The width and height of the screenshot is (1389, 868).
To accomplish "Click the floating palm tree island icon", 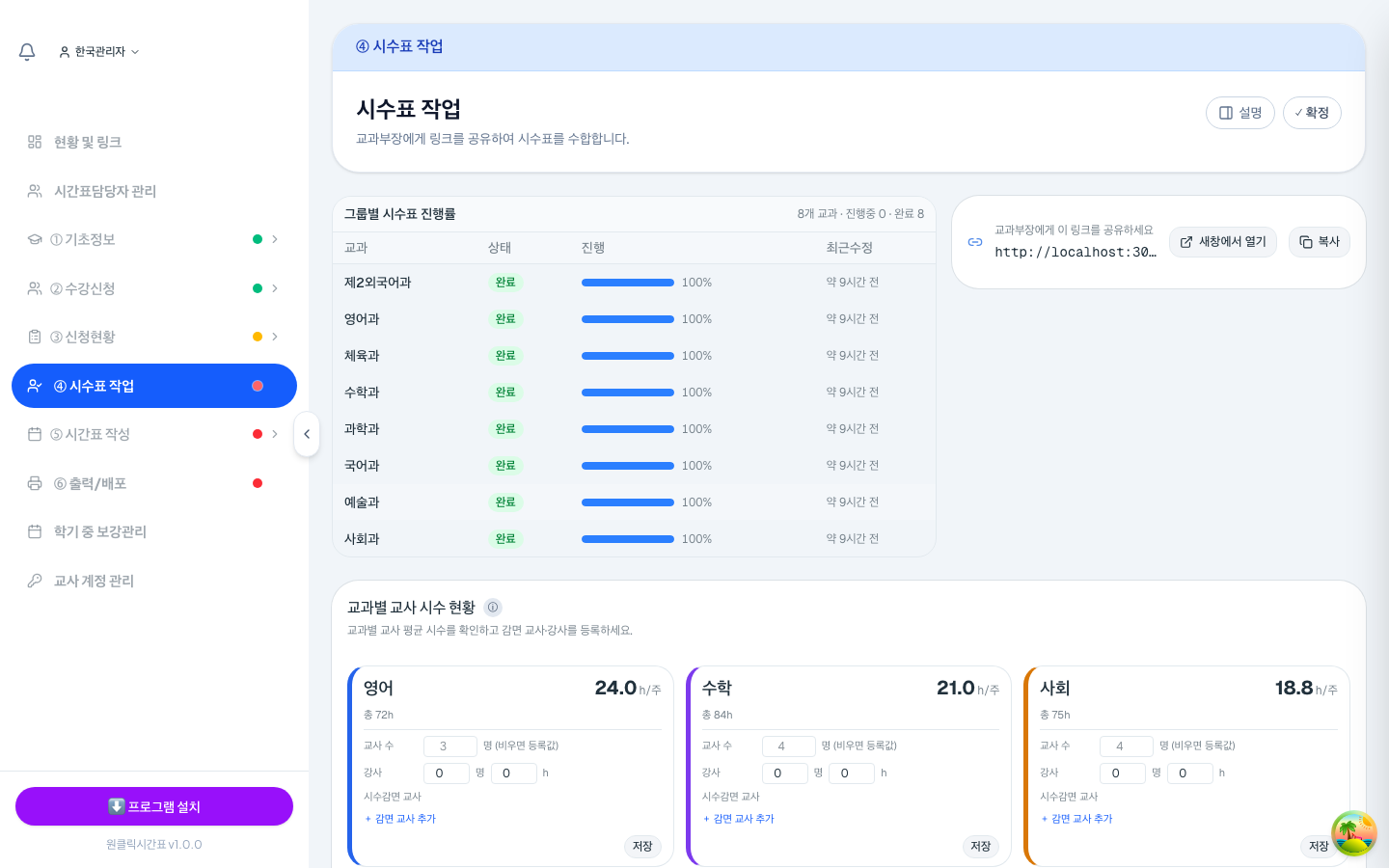I will [1354, 833].
